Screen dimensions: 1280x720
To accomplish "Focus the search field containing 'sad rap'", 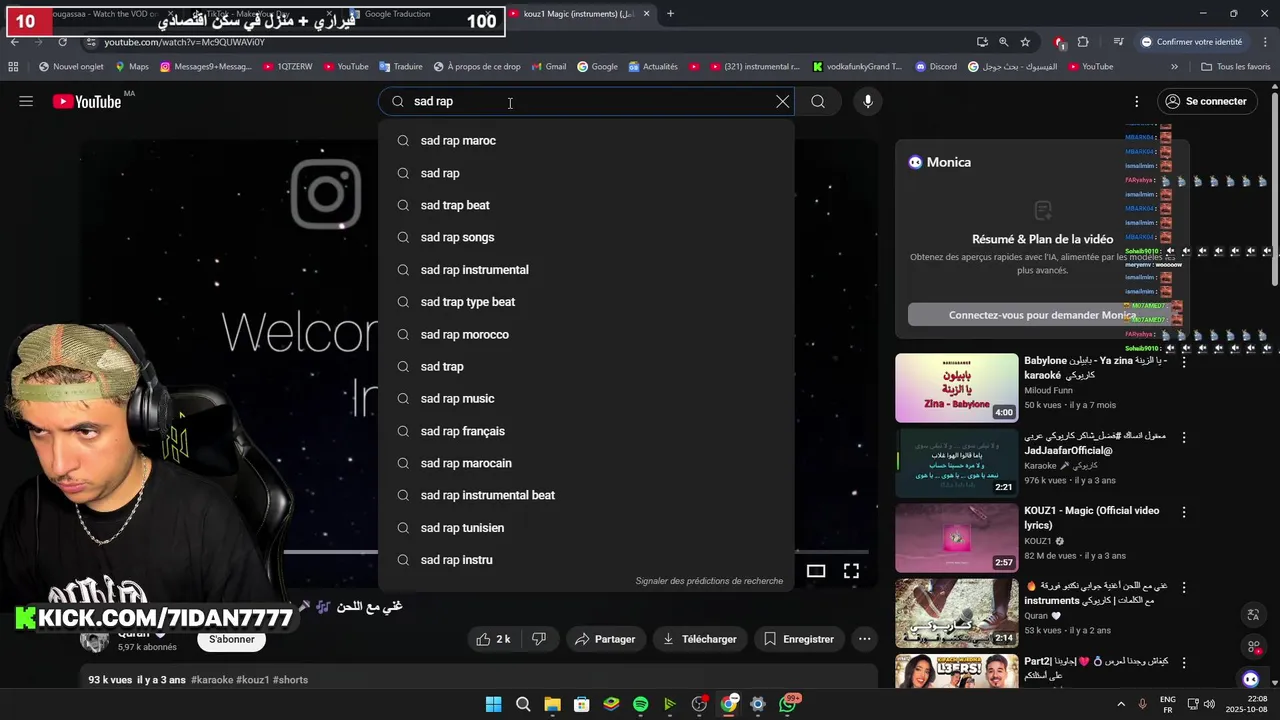I will 586,101.
